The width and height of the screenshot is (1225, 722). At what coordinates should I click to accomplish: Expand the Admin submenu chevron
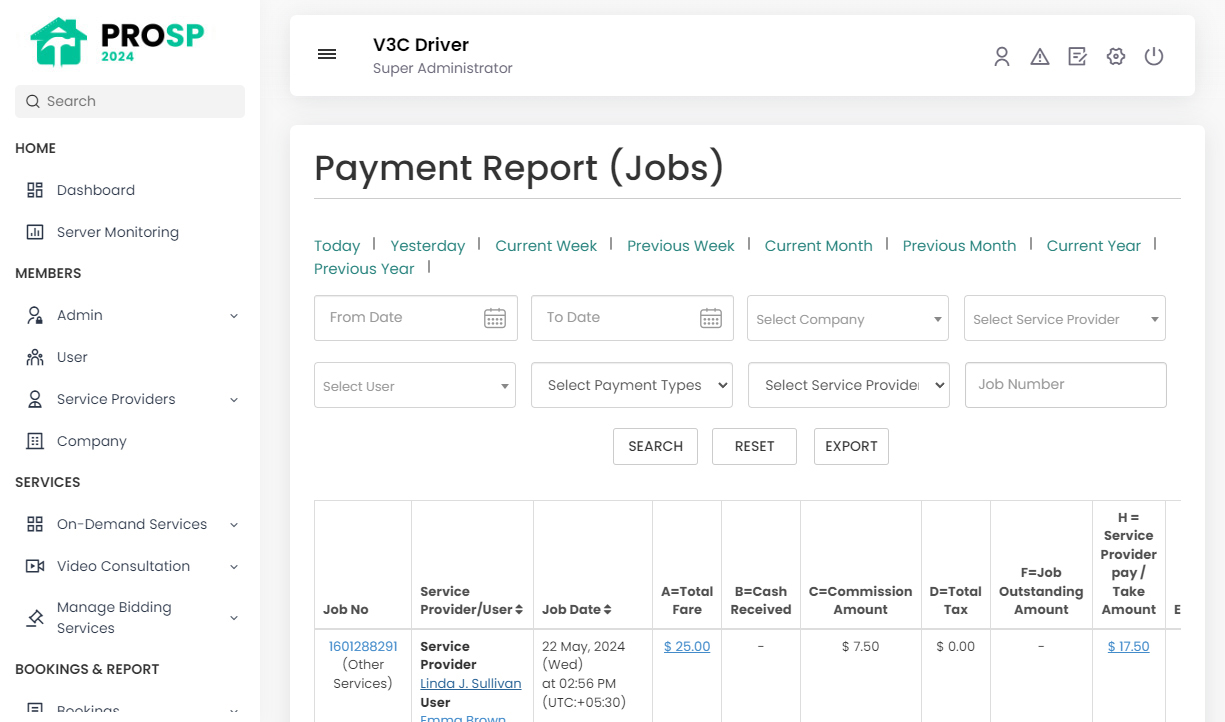pyautogui.click(x=234, y=315)
